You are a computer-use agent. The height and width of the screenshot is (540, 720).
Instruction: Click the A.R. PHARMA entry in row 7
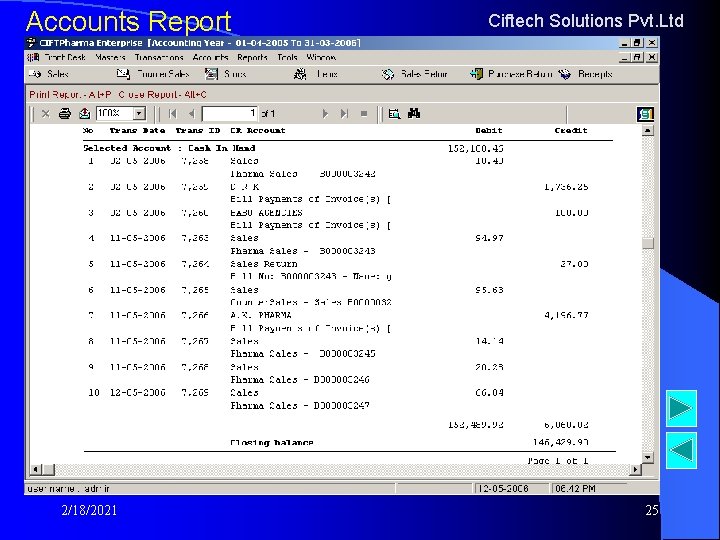click(x=261, y=315)
